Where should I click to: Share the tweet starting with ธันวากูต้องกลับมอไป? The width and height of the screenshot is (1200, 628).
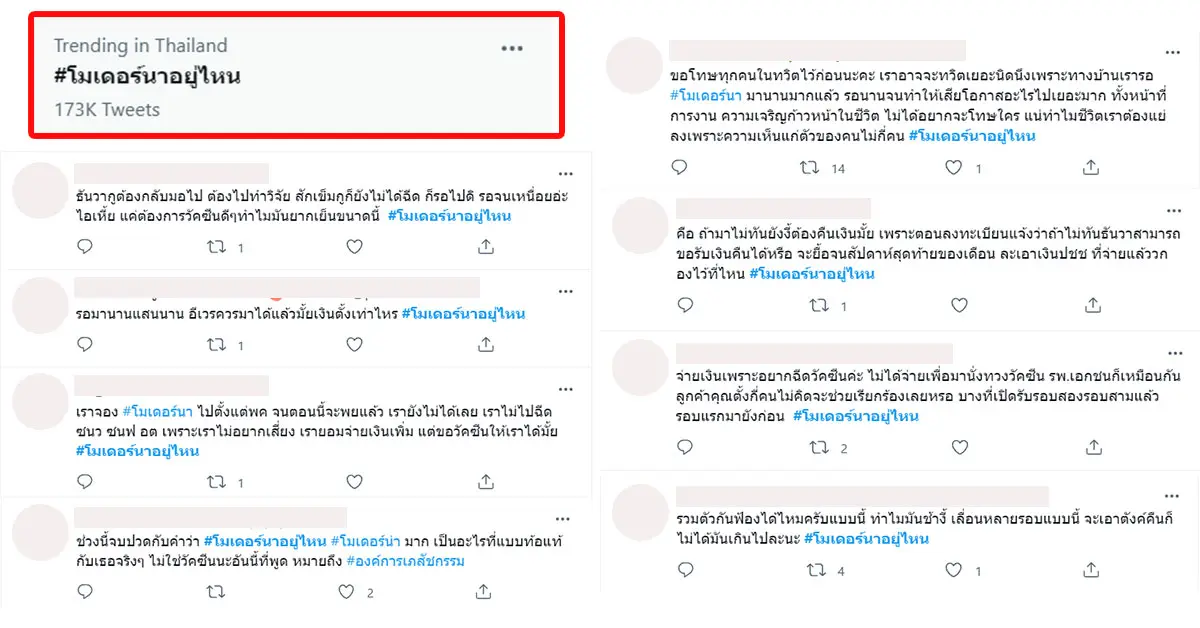(486, 246)
